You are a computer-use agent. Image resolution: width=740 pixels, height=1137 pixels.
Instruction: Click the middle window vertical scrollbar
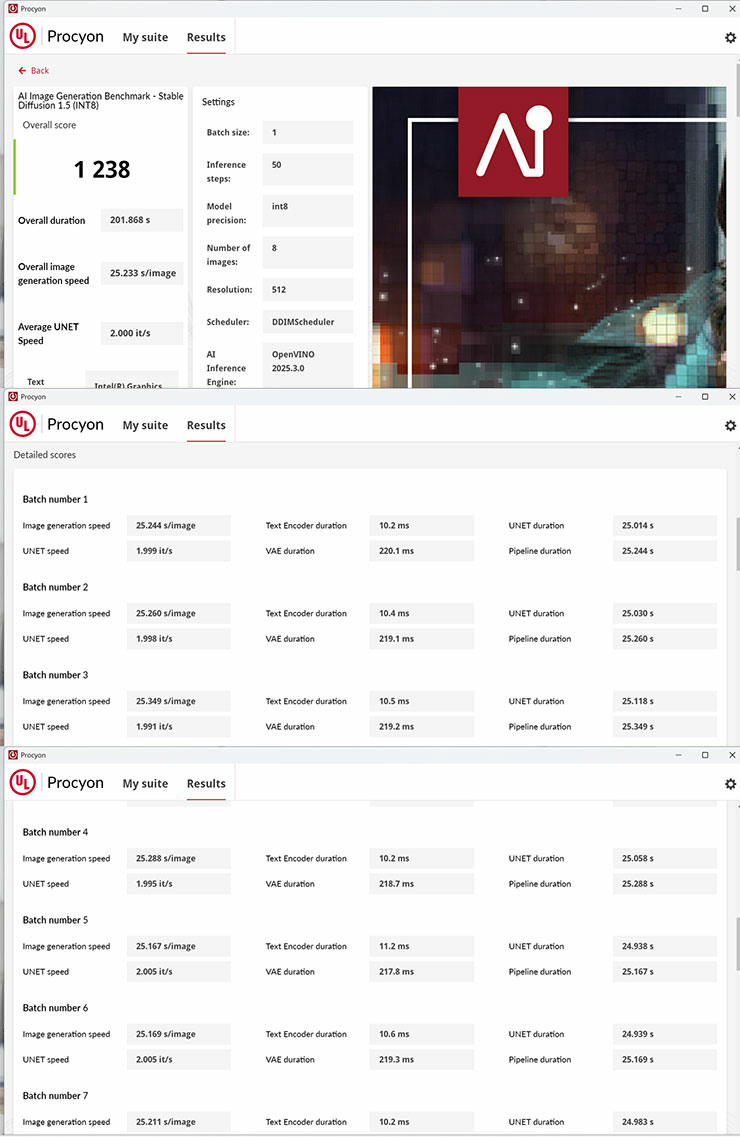pos(737,544)
